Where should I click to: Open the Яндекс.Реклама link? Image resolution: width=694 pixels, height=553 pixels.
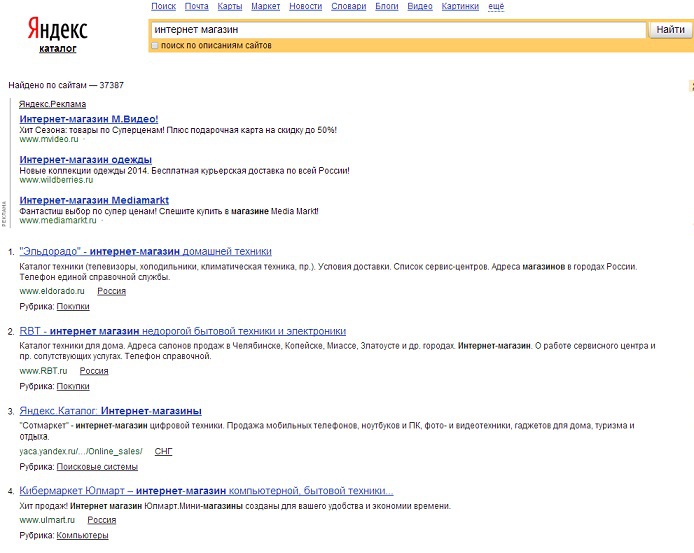pyautogui.click(x=52, y=104)
